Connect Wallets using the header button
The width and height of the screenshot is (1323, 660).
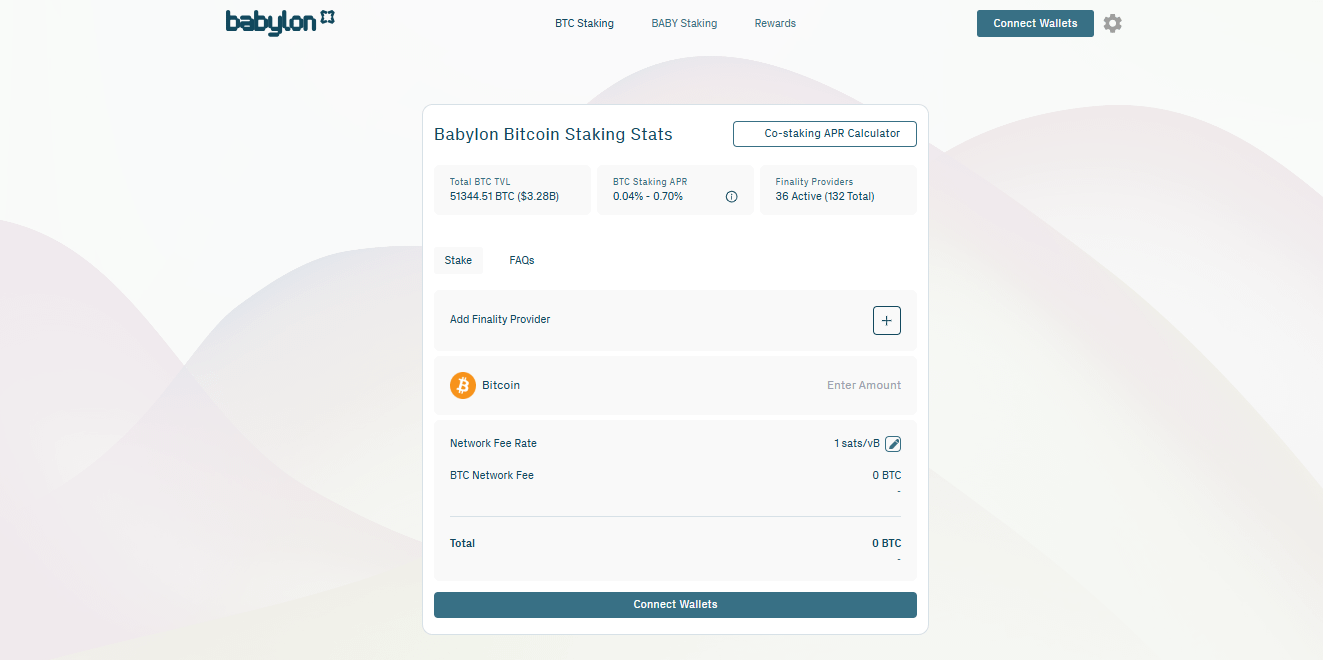(1035, 23)
